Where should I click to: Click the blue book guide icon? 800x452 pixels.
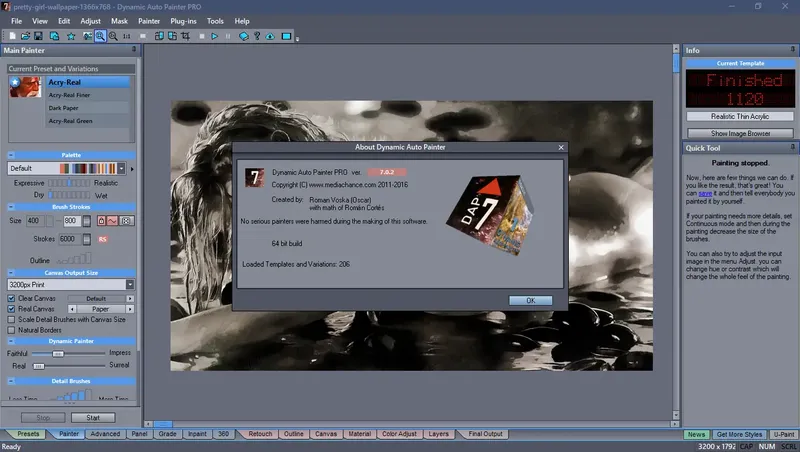tap(244, 36)
